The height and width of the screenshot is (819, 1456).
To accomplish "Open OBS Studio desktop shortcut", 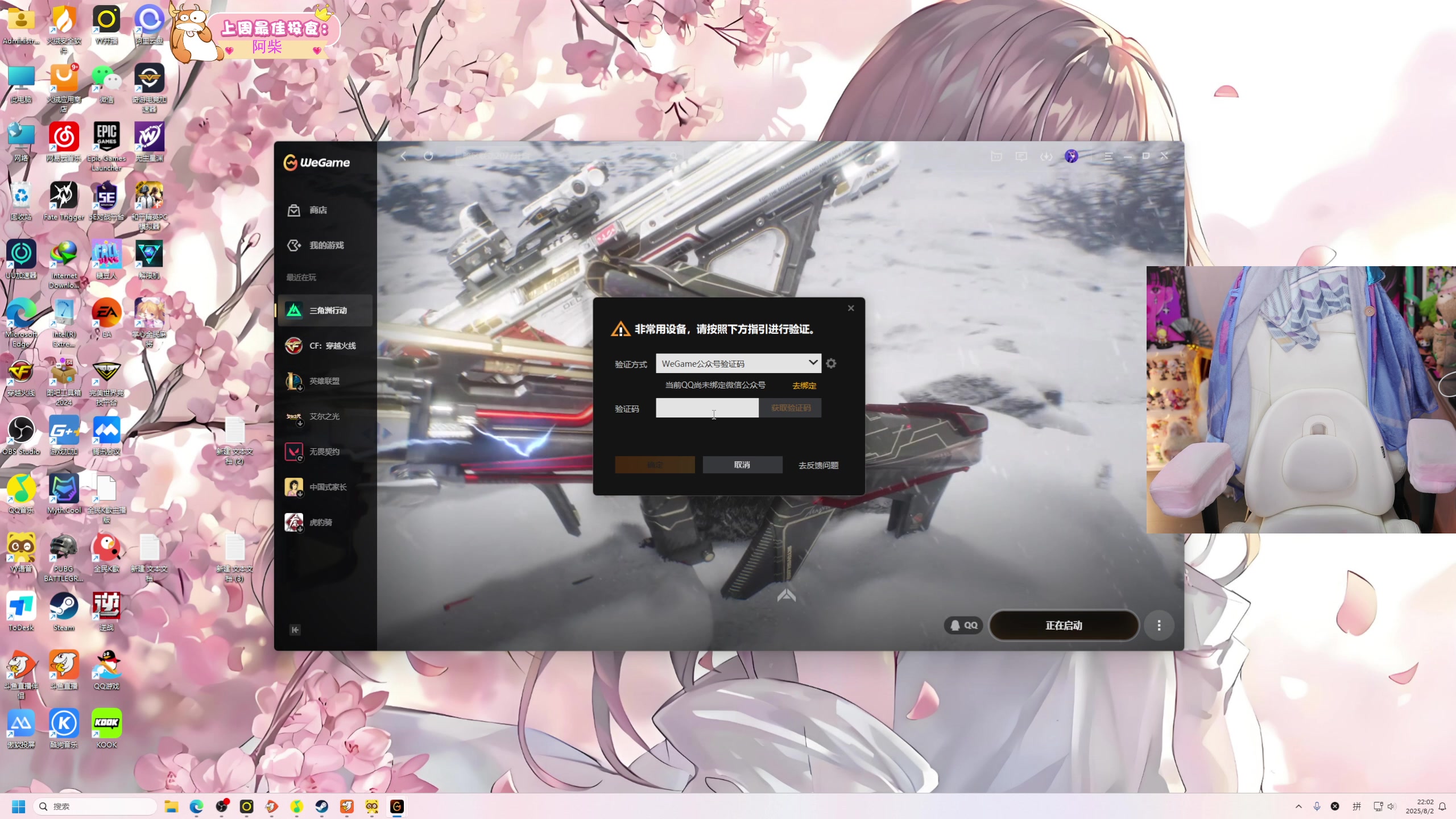I will point(21,436).
